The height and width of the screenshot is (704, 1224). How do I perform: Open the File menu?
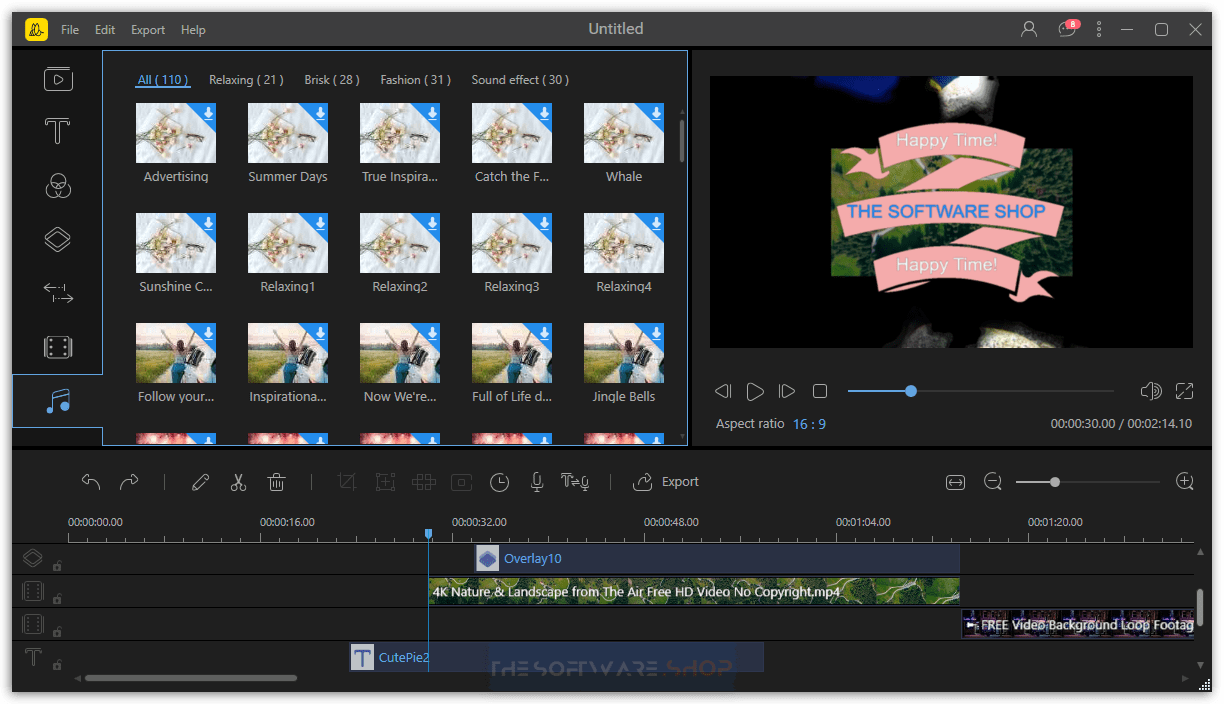pos(70,30)
